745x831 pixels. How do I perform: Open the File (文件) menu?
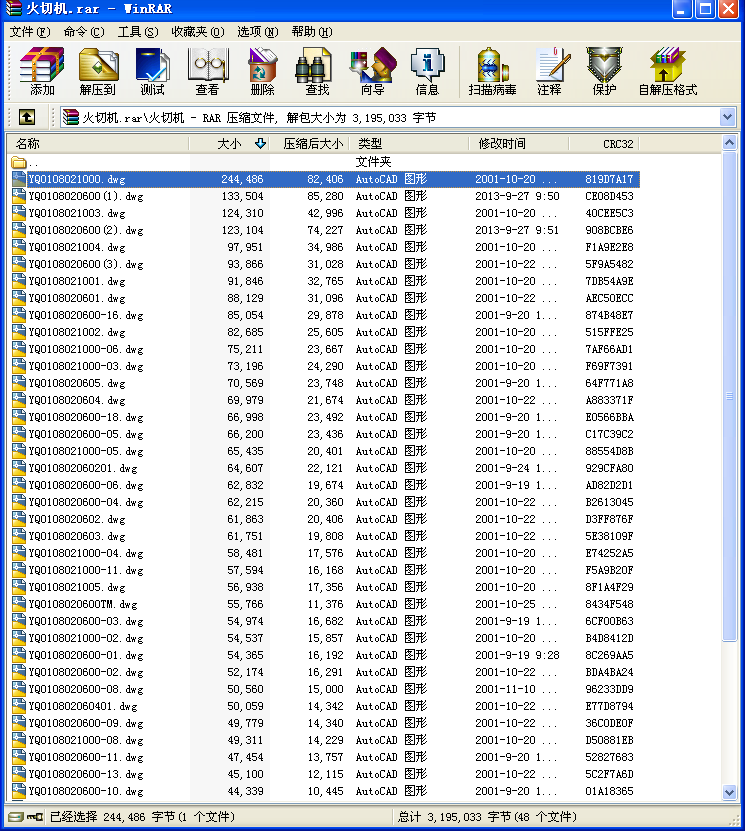(30, 32)
